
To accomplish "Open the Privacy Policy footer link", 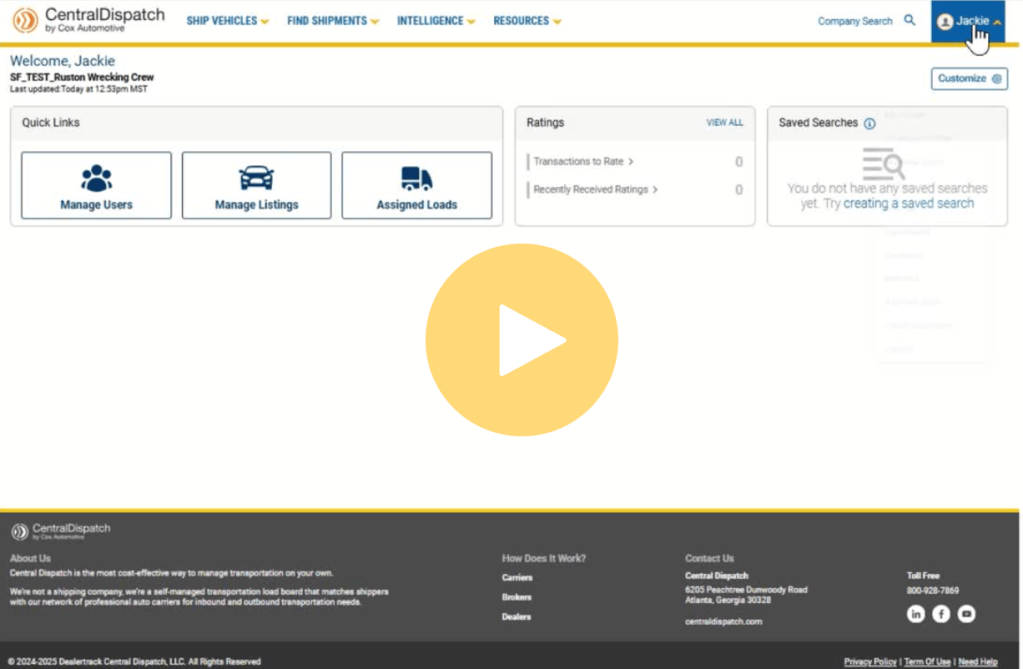I will [869, 661].
